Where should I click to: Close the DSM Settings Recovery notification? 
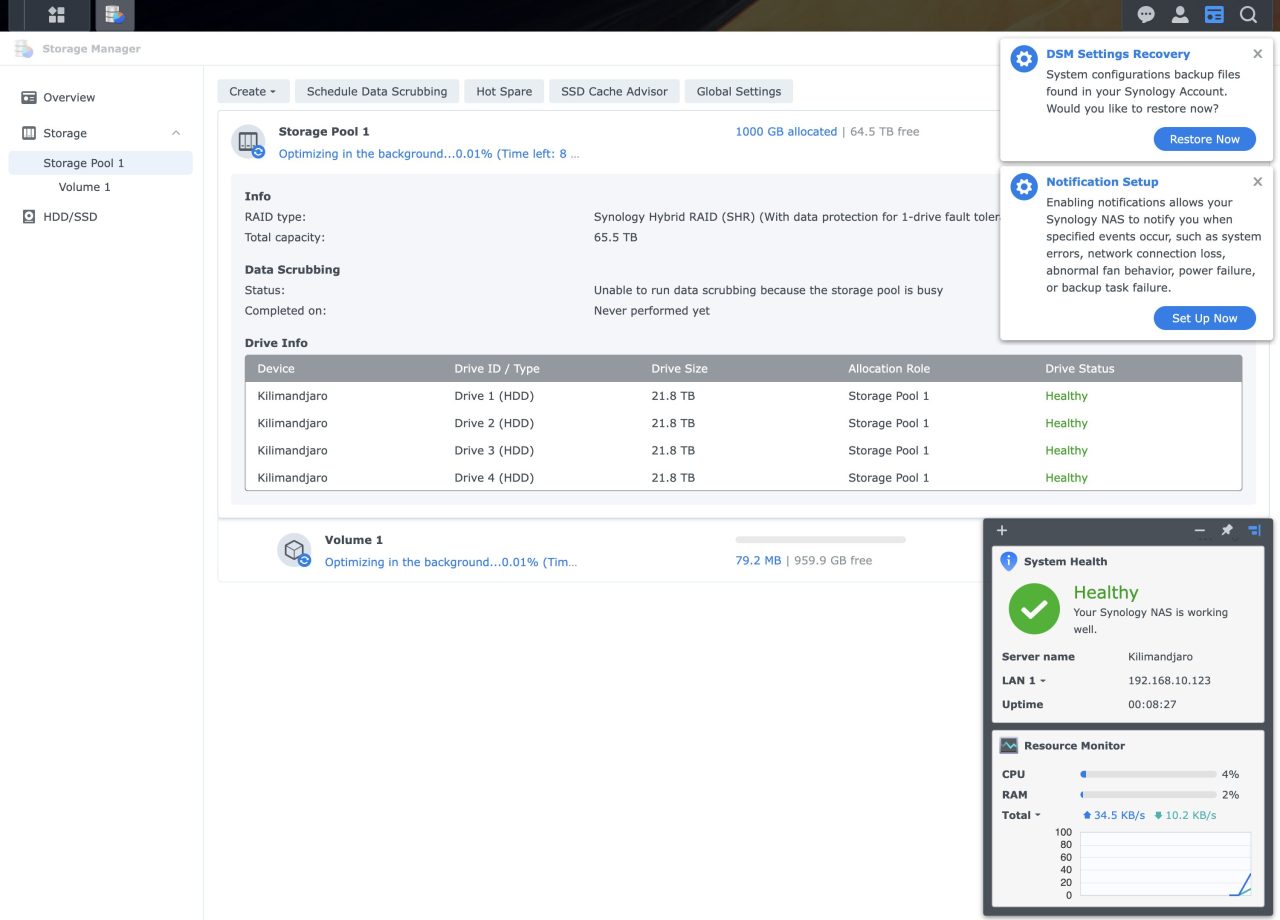[x=1257, y=54]
